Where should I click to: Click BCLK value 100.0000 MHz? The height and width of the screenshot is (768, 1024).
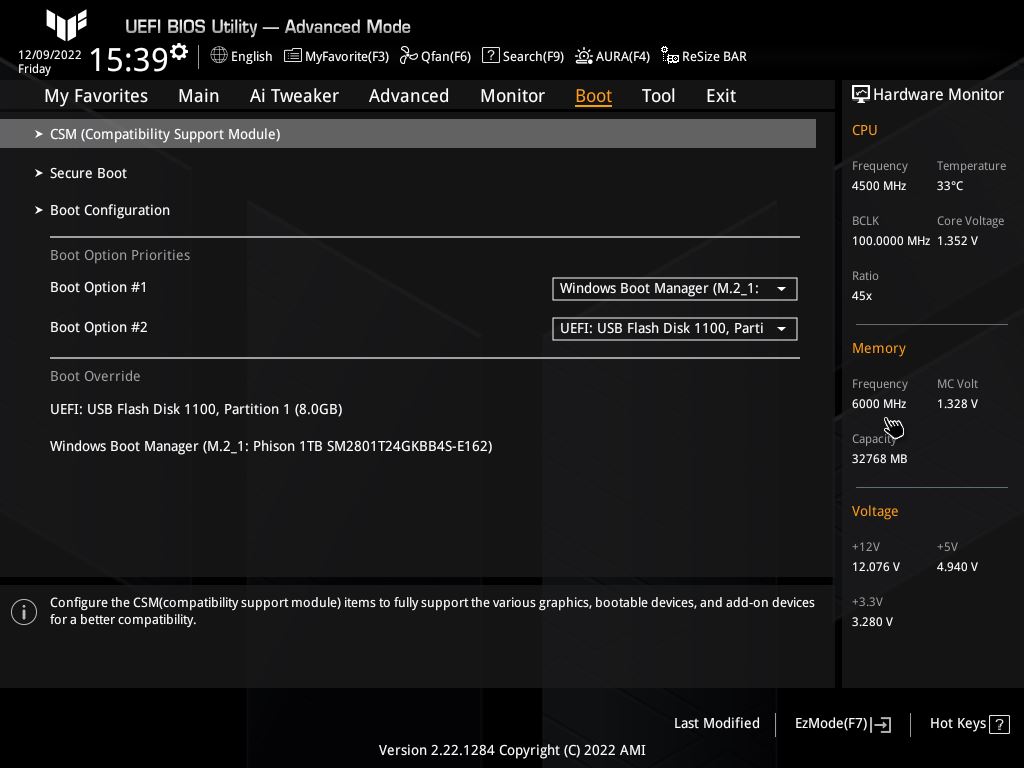[890, 240]
